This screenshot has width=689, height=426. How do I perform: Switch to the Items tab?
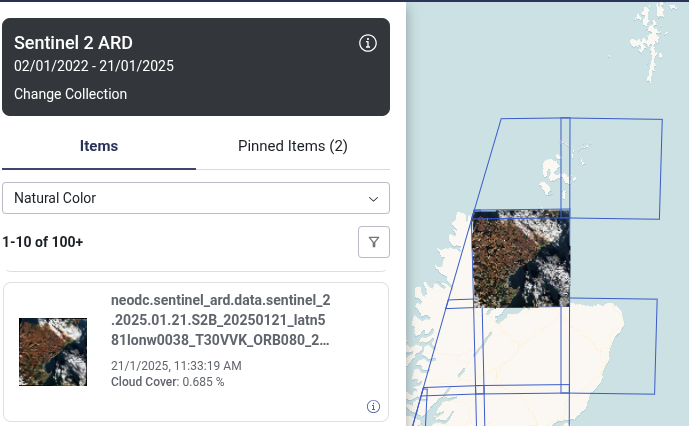[99, 146]
